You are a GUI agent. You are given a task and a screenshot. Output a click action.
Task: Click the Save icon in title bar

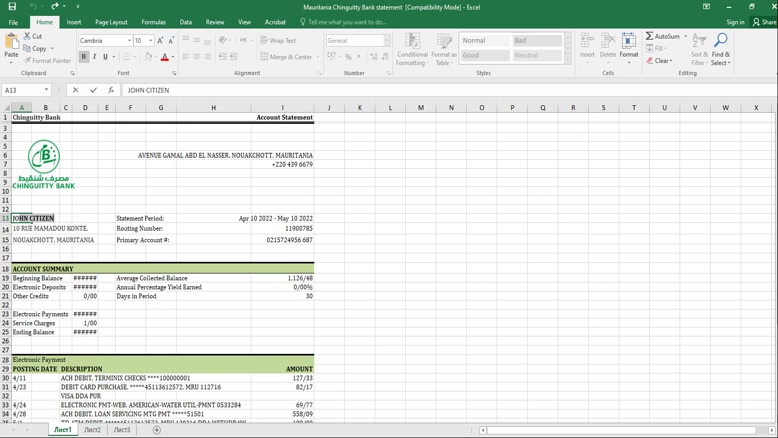[12, 7]
